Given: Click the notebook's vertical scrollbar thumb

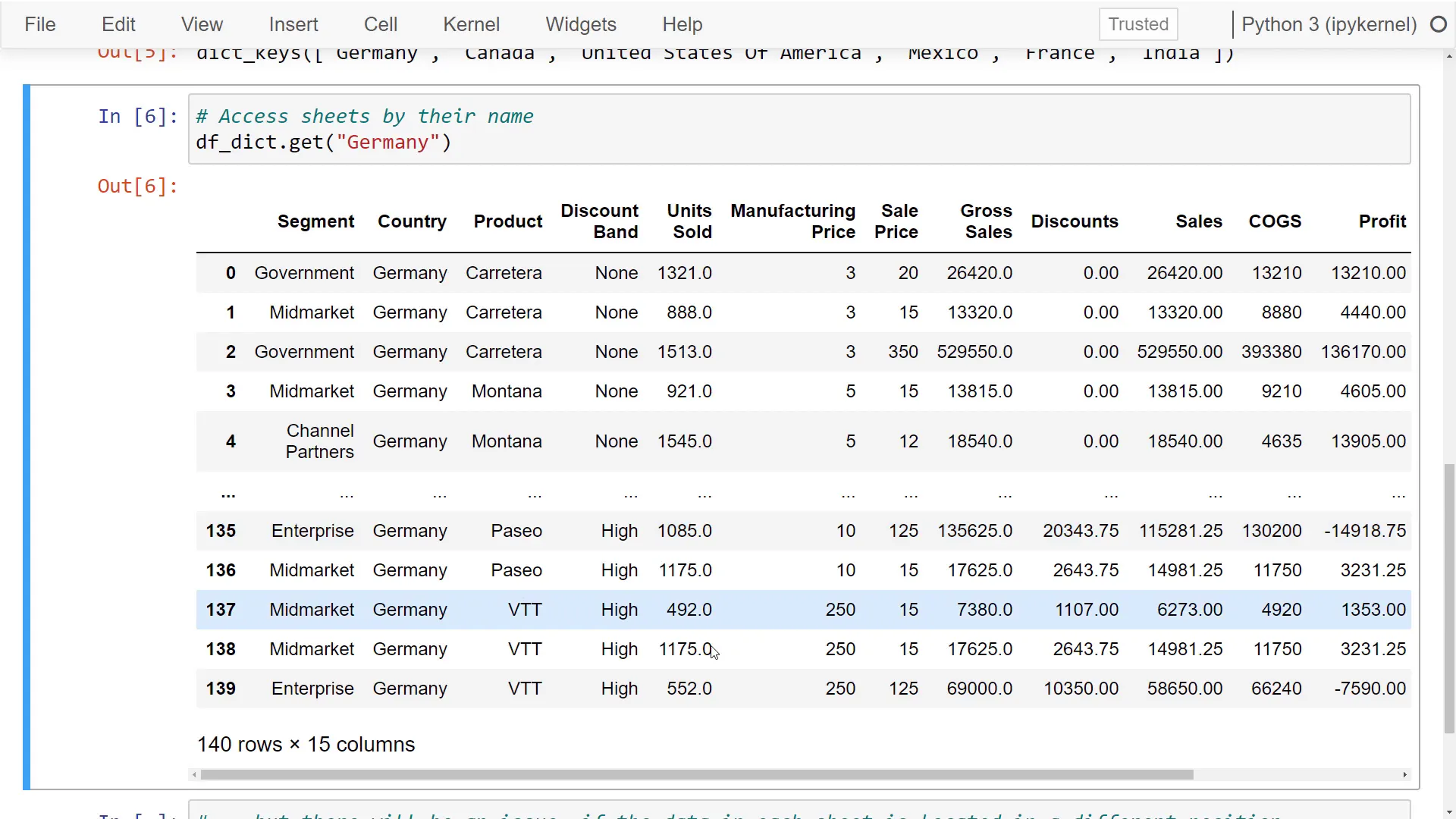Looking at the screenshot, I should (1449, 599).
